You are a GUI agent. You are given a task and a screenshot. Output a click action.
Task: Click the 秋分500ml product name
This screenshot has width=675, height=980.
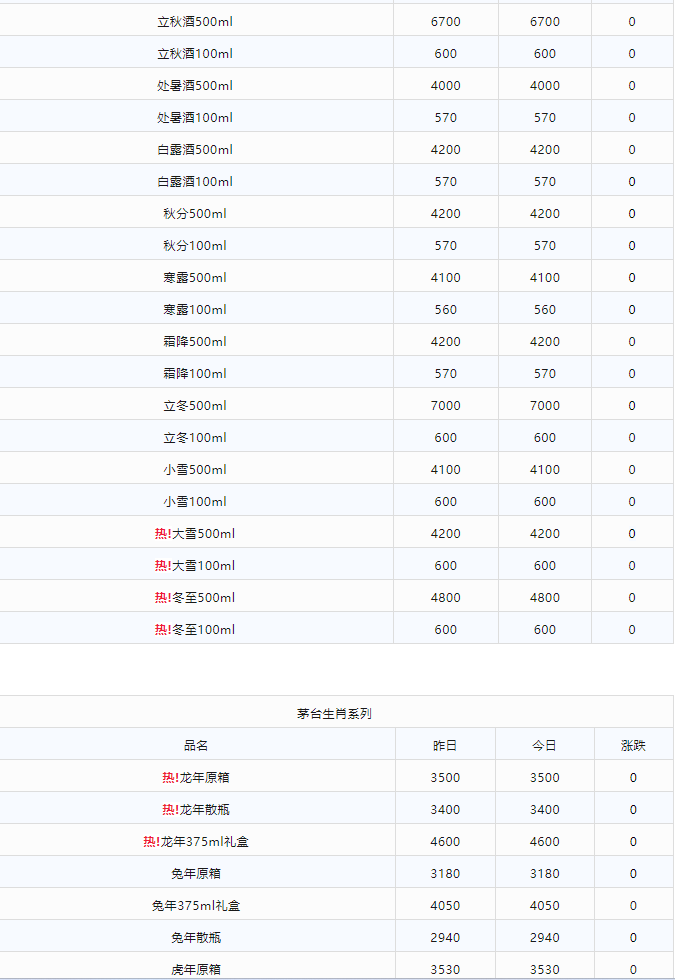click(x=195, y=214)
